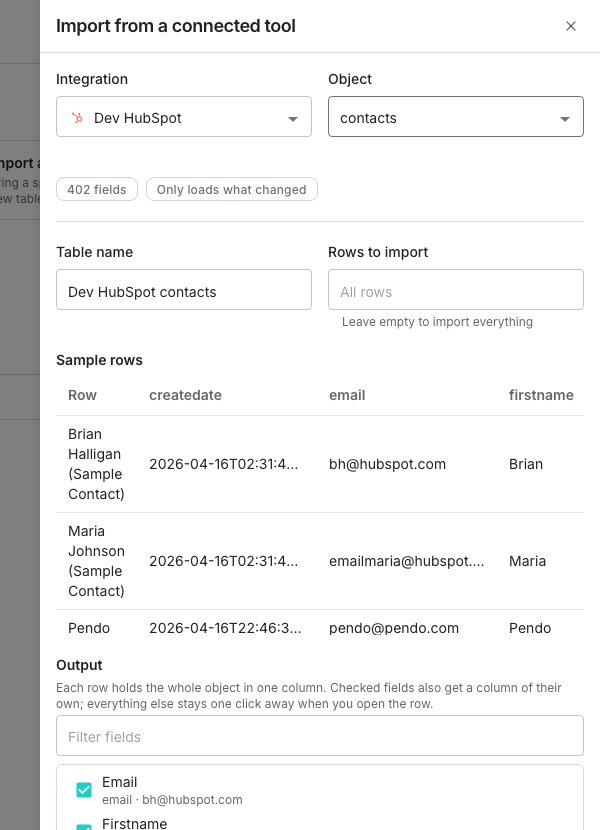
Task: Click the Leave empty to import everything hint
Action: point(437,322)
